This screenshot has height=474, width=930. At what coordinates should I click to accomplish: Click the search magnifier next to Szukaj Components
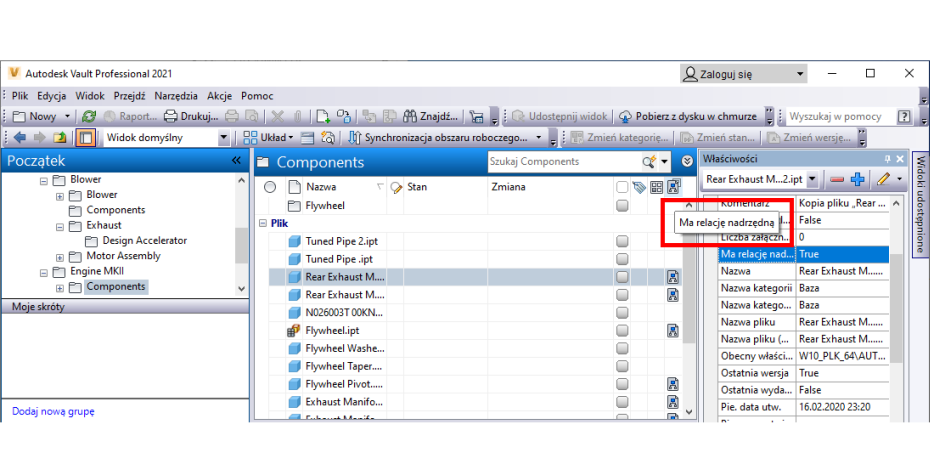click(x=649, y=161)
